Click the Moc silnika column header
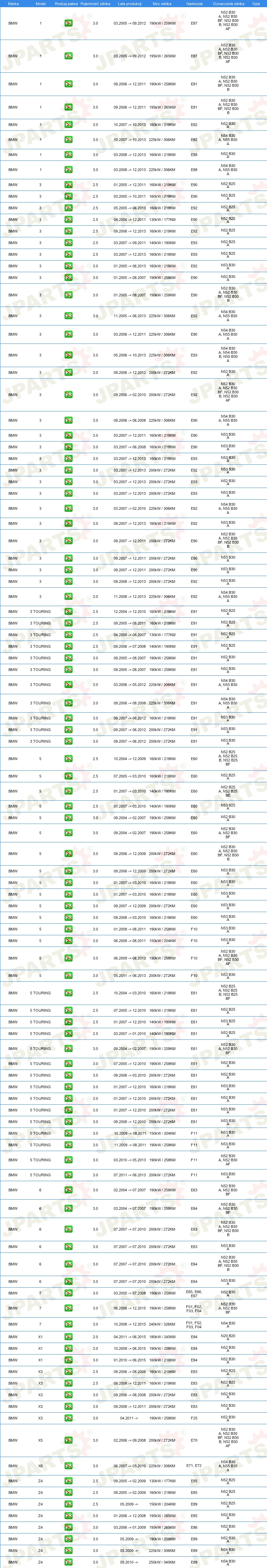267x1568 pixels. click(162, 4)
